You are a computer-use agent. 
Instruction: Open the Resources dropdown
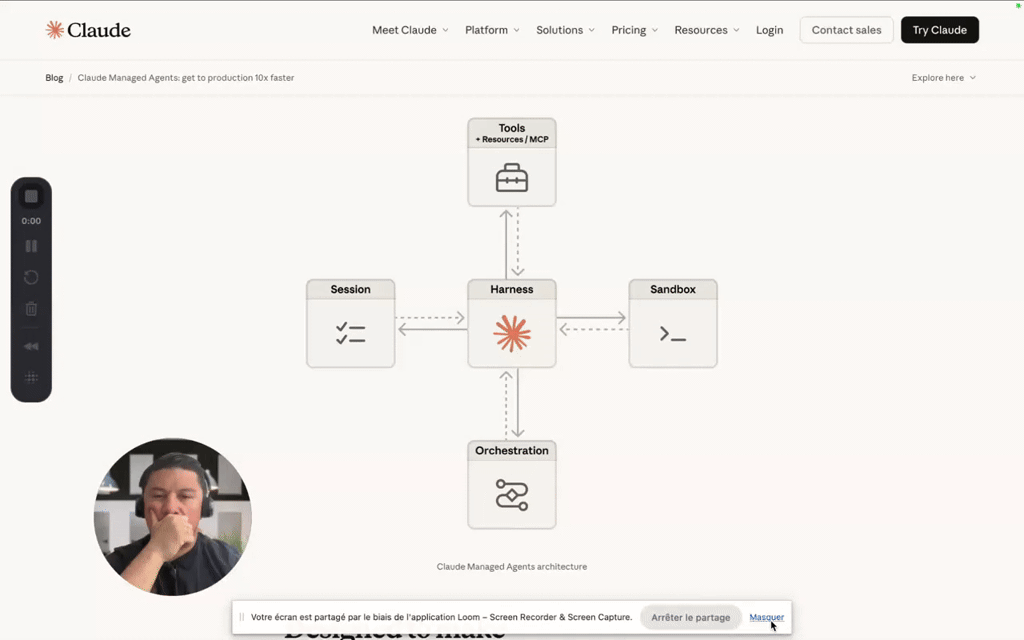pyautogui.click(x=707, y=30)
